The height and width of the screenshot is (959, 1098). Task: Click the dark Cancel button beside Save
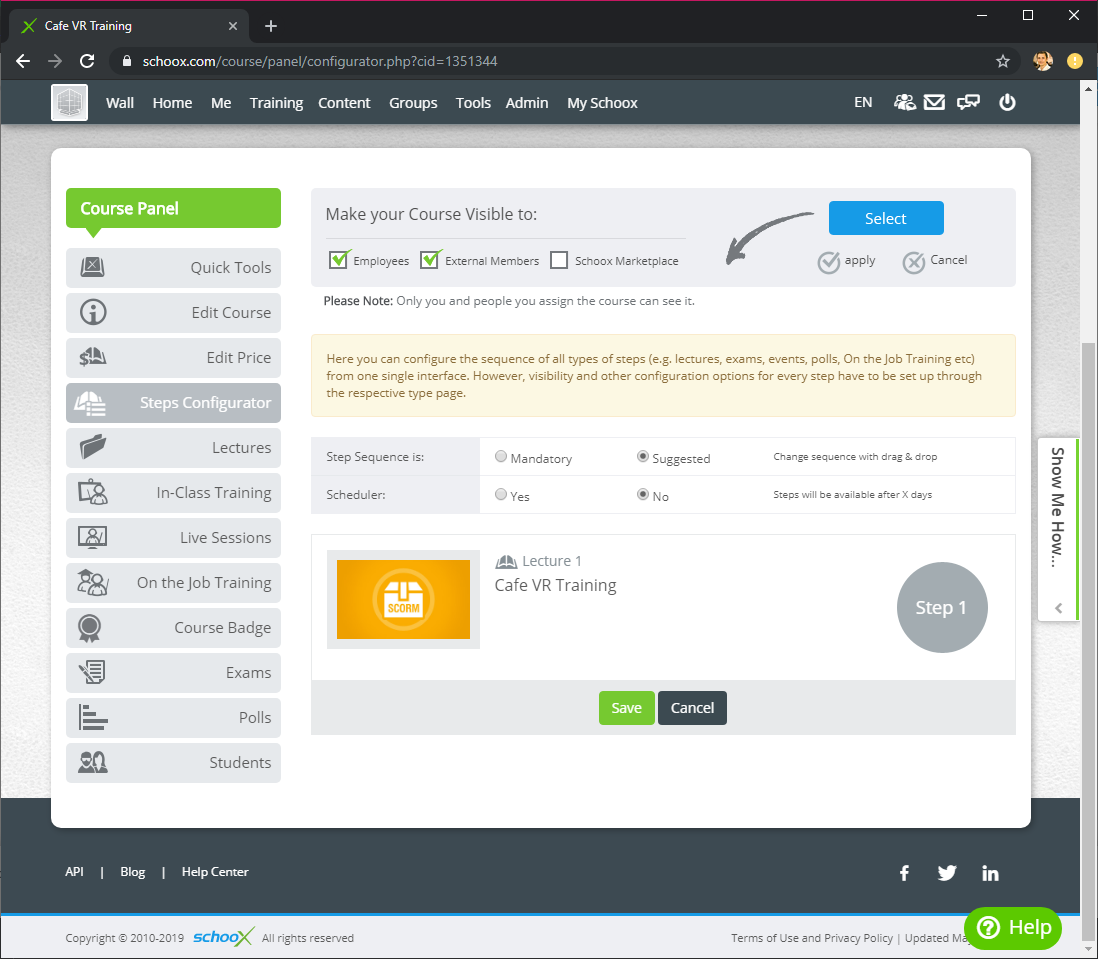tap(692, 708)
